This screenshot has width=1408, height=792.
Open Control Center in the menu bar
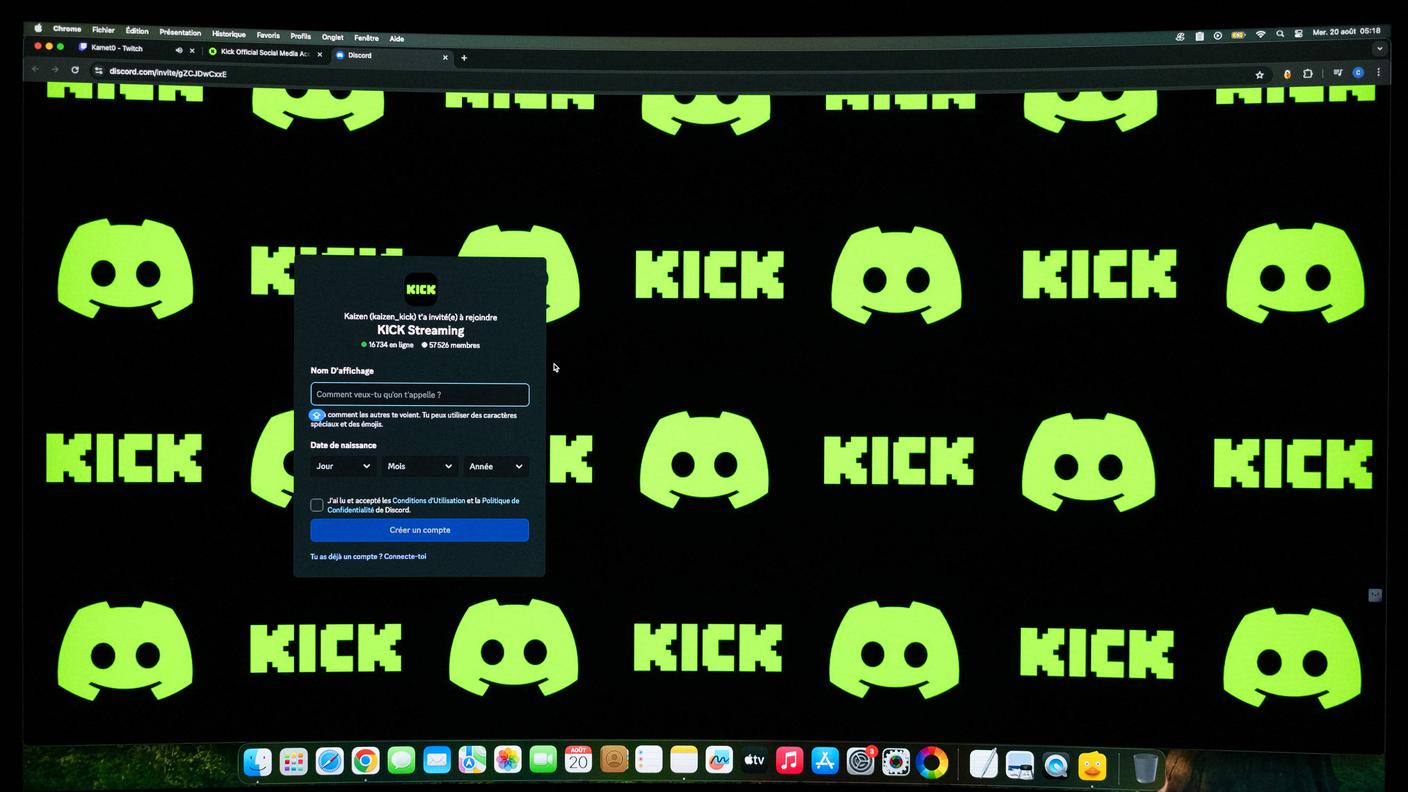click(x=1299, y=33)
